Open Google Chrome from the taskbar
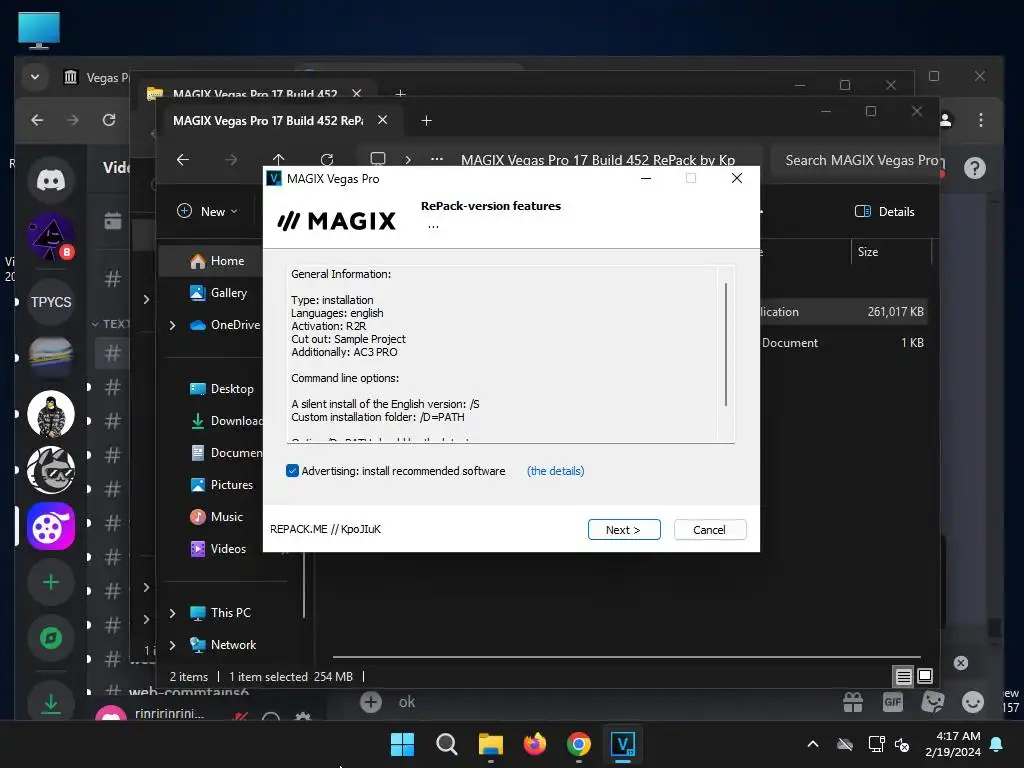1024x768 pixels. click(x=579, y=744)
